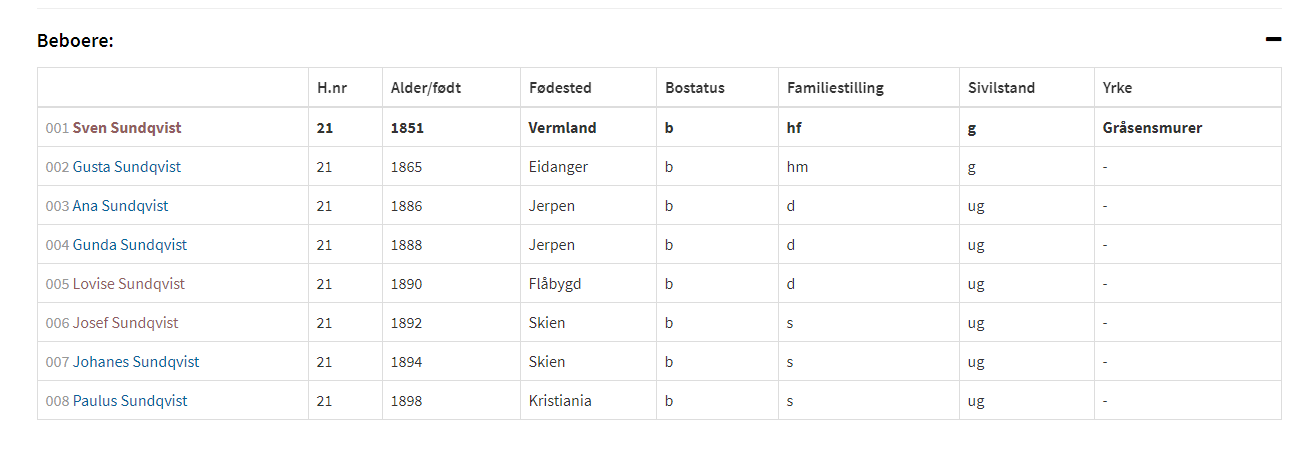Click the Bostatus column header
This screenshot has width=1292, height=451.
point(695,88)
